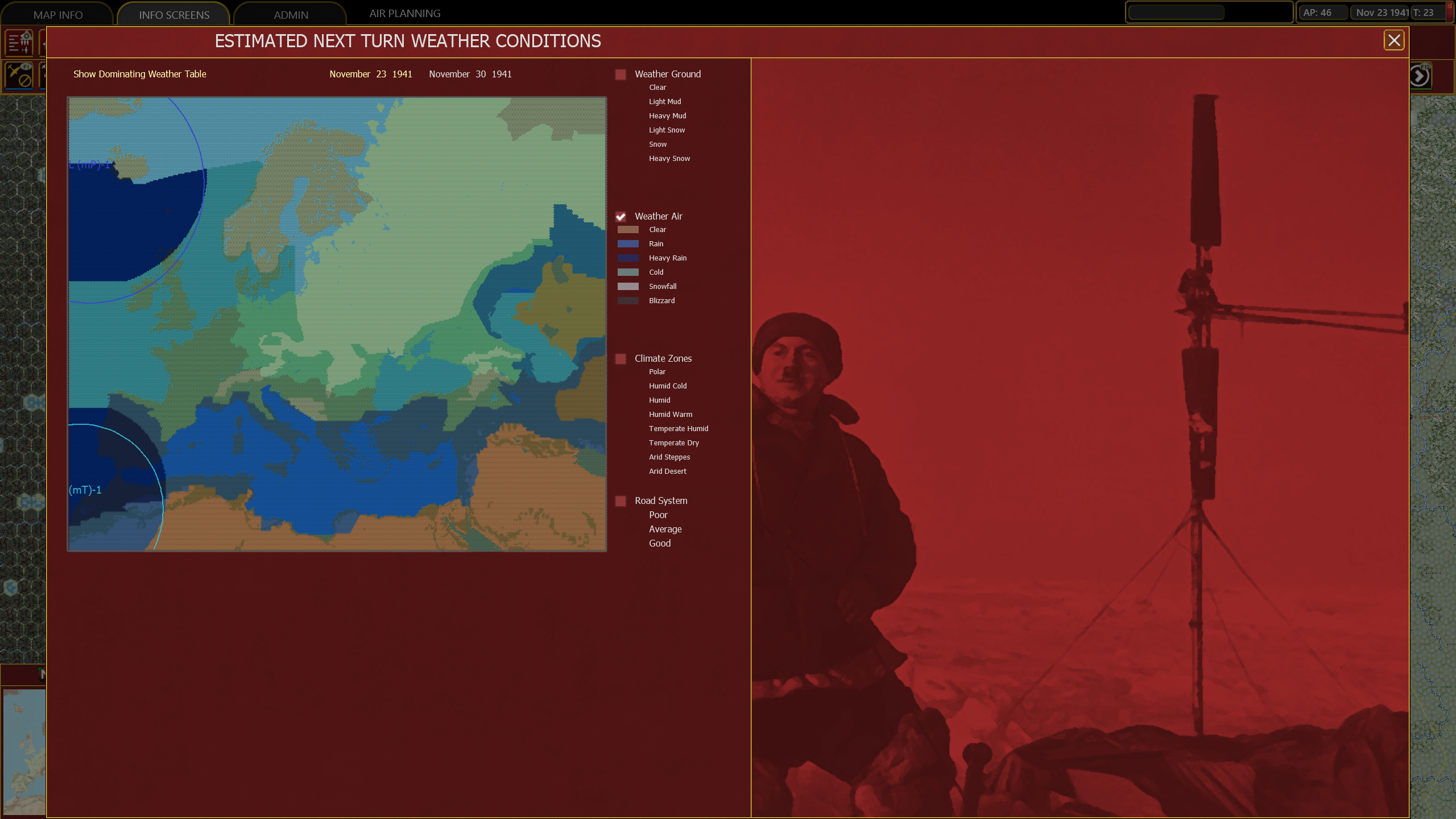Enable the Road System checkbox
This screenshot has width=1456, height=819.
click(x=621, y=501)
